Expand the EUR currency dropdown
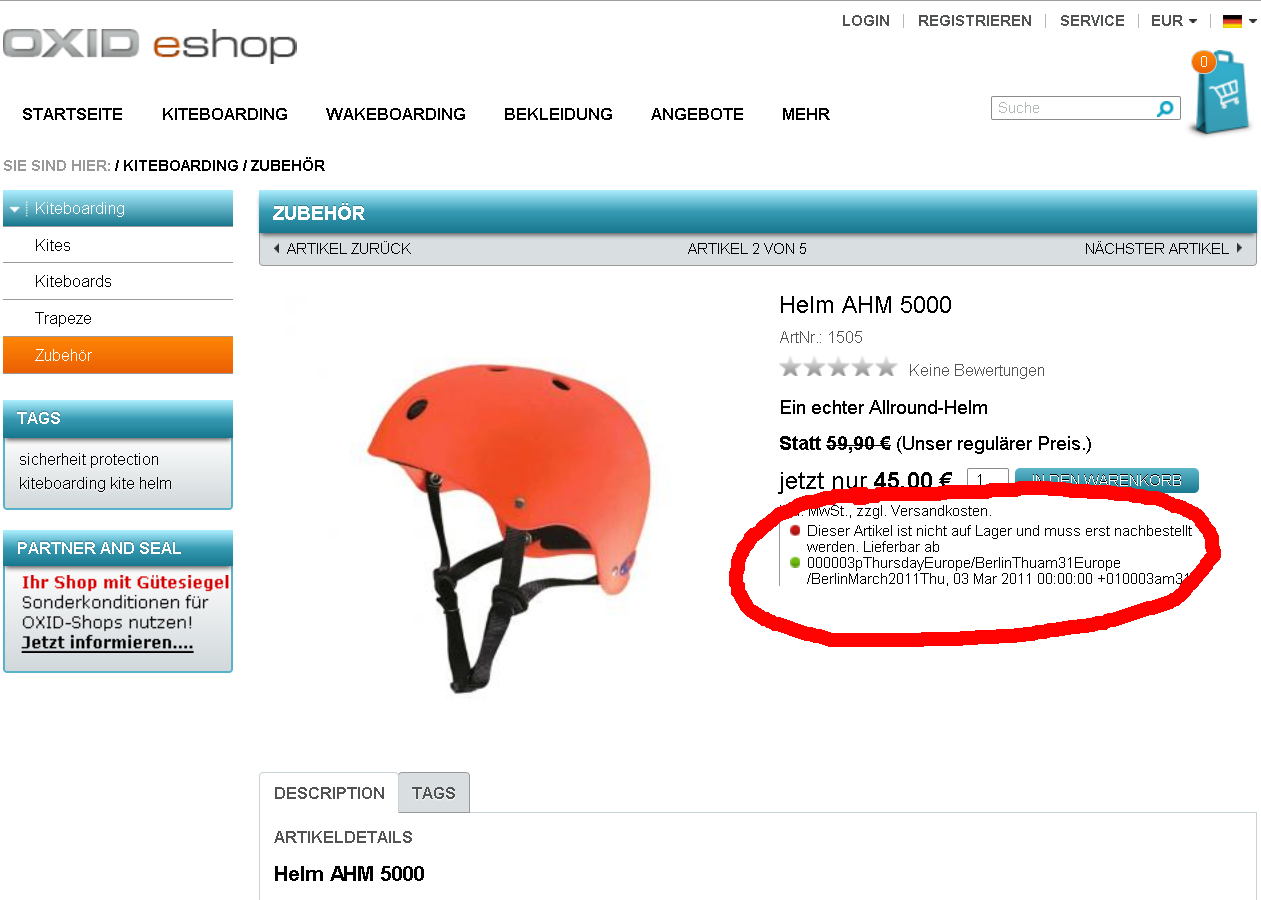Screen dimensions: 1261x900 [x=1174, y=21]
